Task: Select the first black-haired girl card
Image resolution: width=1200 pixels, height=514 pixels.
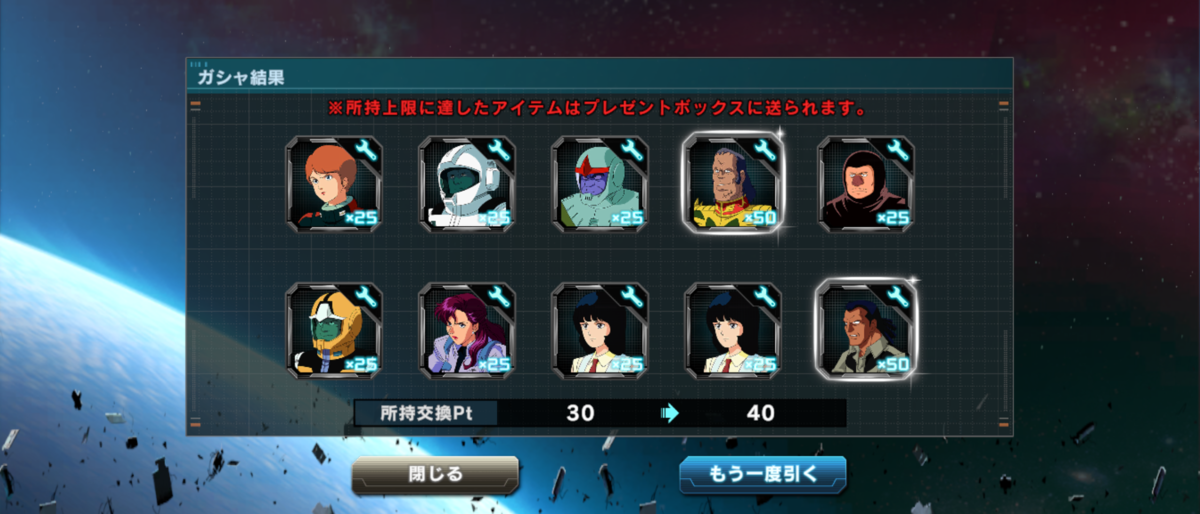Action: 600,330
